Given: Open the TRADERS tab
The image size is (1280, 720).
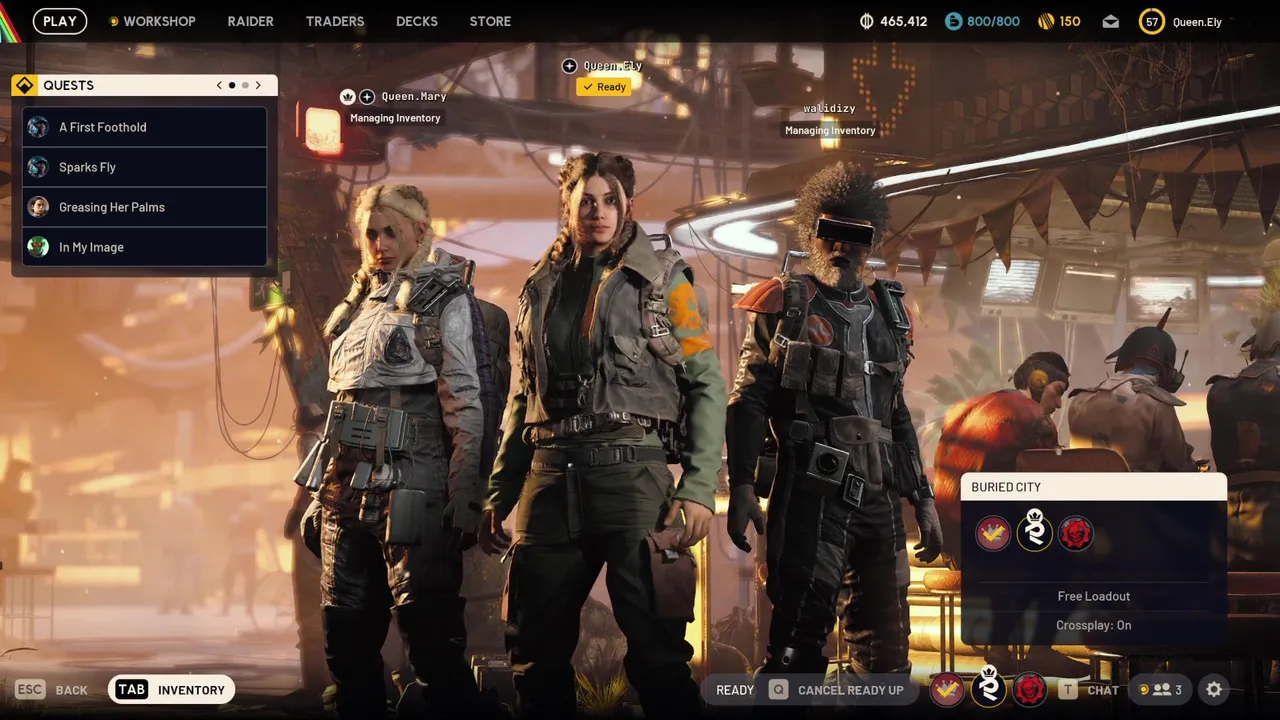Looking at the screenshot, I should 335,21.
